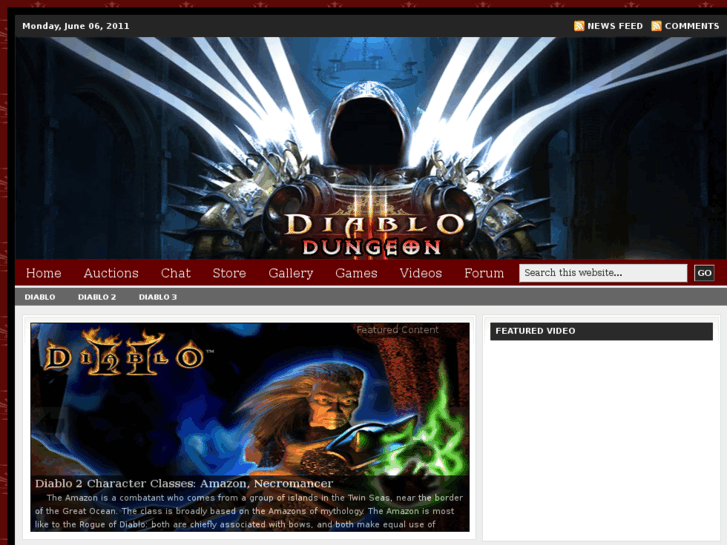Open the COMMENTS feed link
The image size is (727, 545).
692,26
